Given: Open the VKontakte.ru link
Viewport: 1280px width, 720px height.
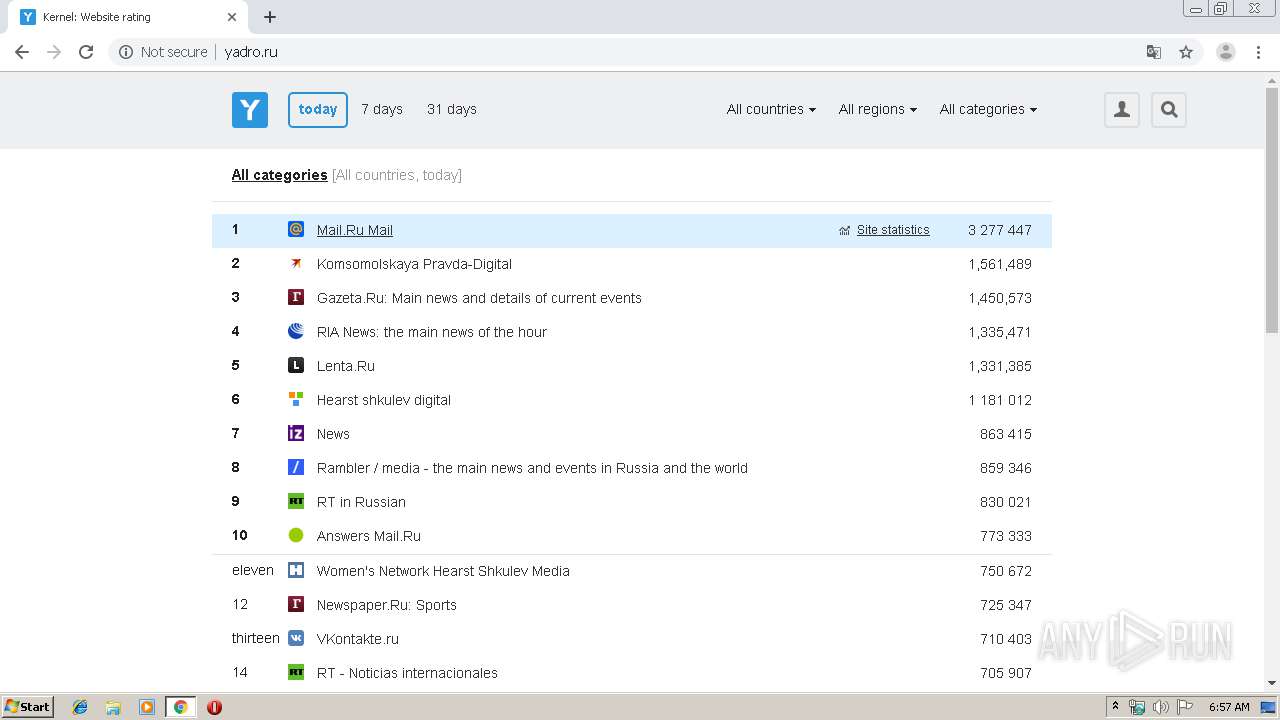Looking at the screenshot, I should coord(358,639).
